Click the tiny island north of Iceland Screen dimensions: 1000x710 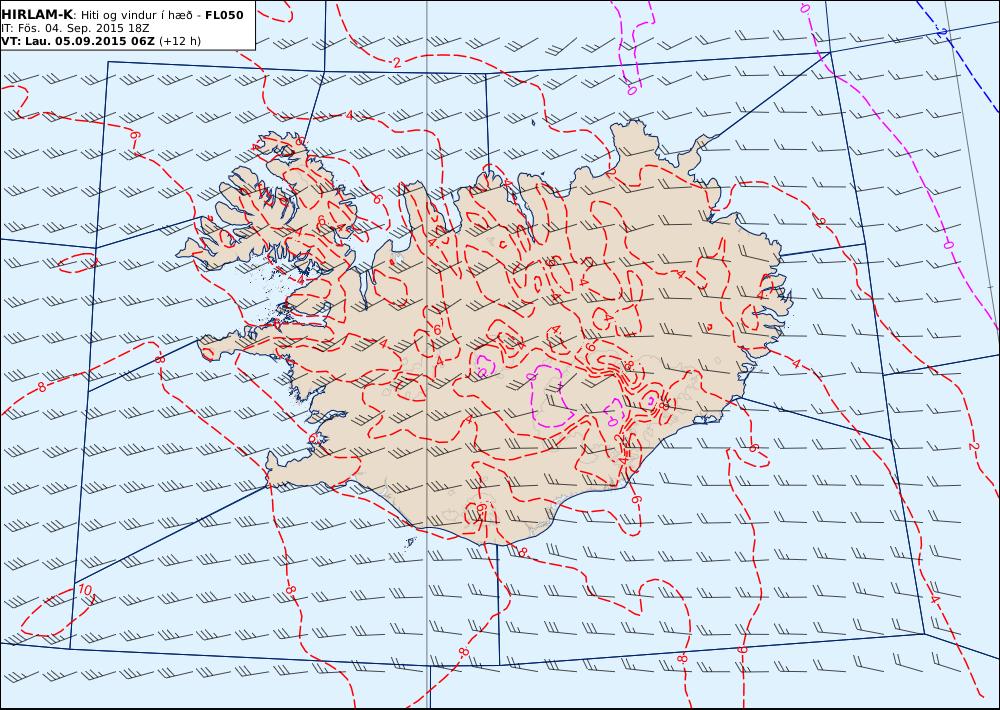[x=533, y=121]
